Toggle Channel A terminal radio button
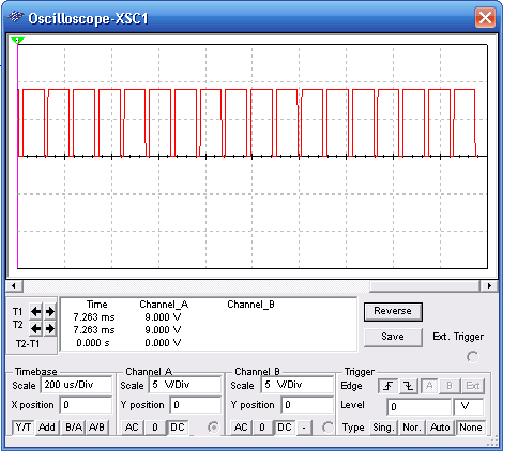 click(x=213, y=427)
